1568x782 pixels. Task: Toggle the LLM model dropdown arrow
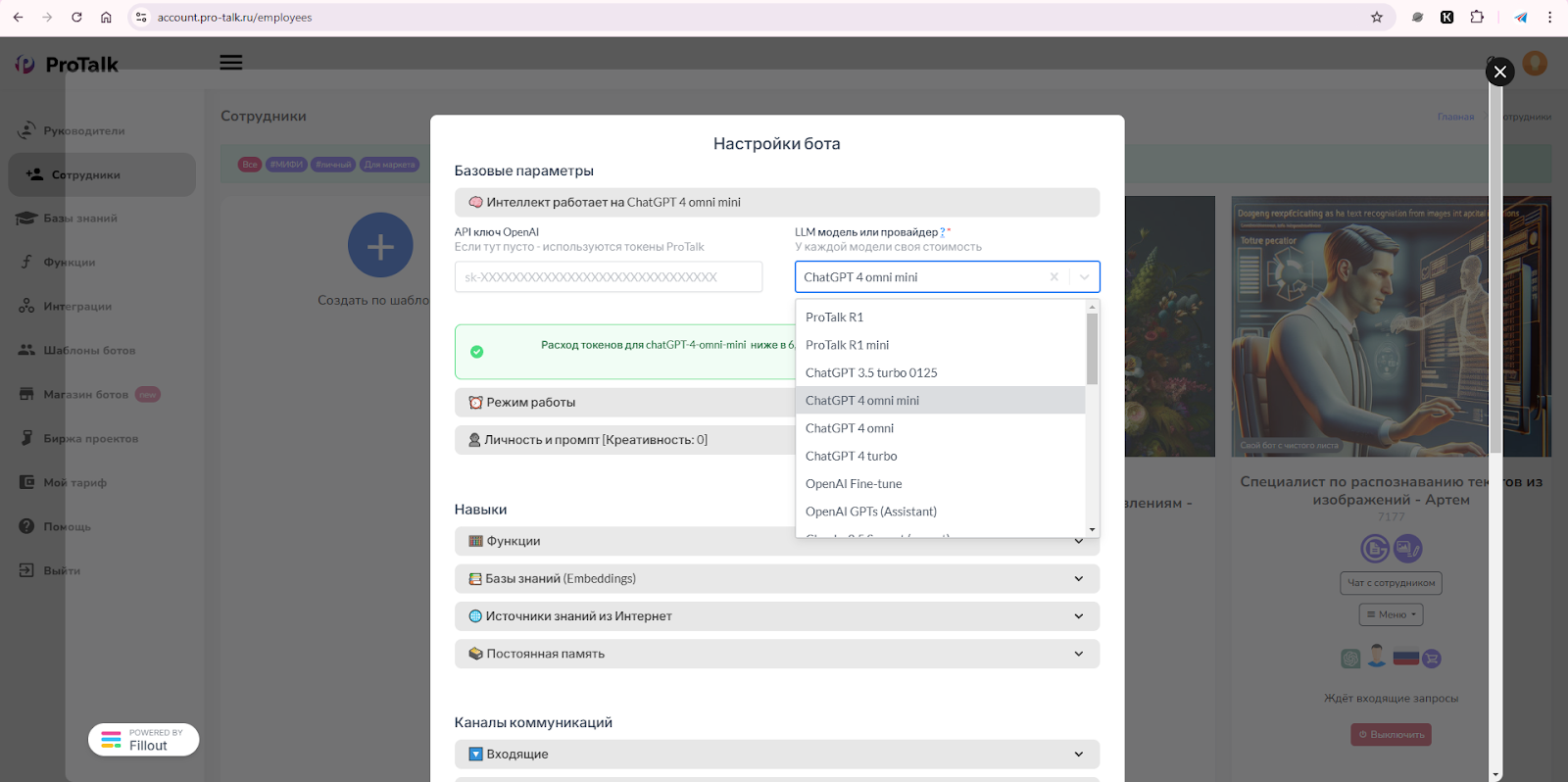click(x=1084, y=277)
